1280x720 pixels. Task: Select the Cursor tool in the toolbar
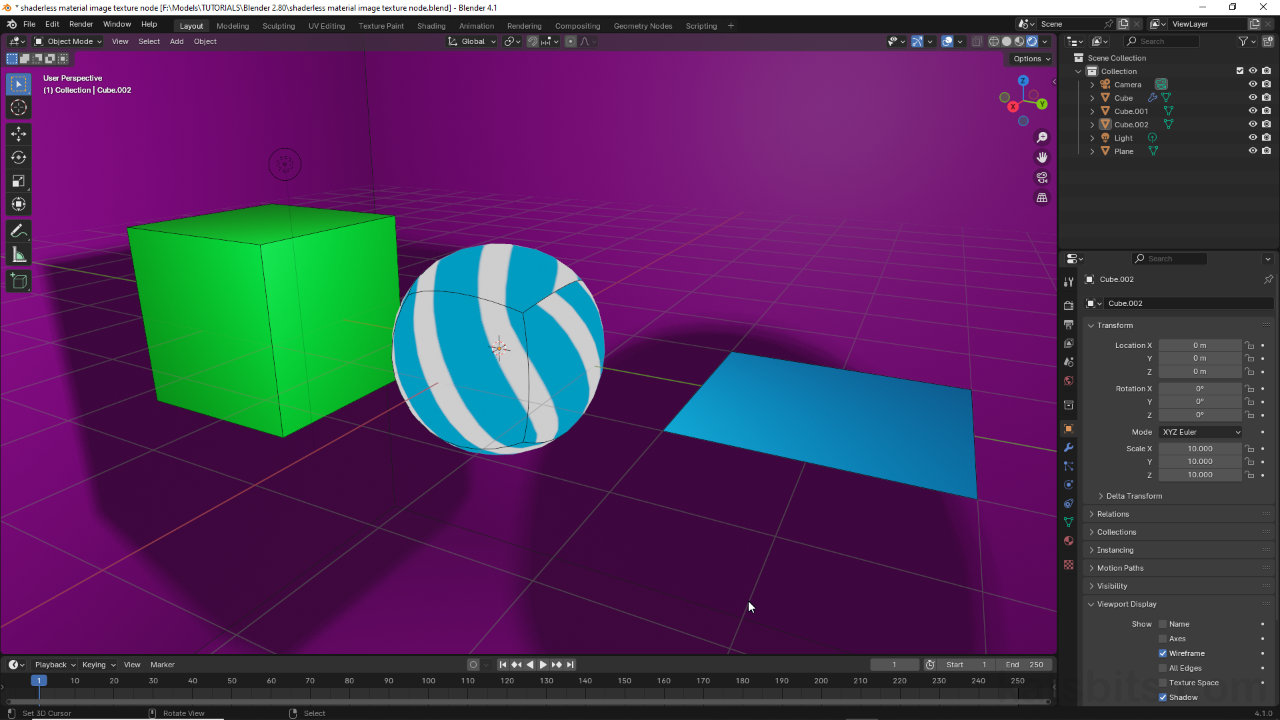pyautogui.click(x=18, y=108)
